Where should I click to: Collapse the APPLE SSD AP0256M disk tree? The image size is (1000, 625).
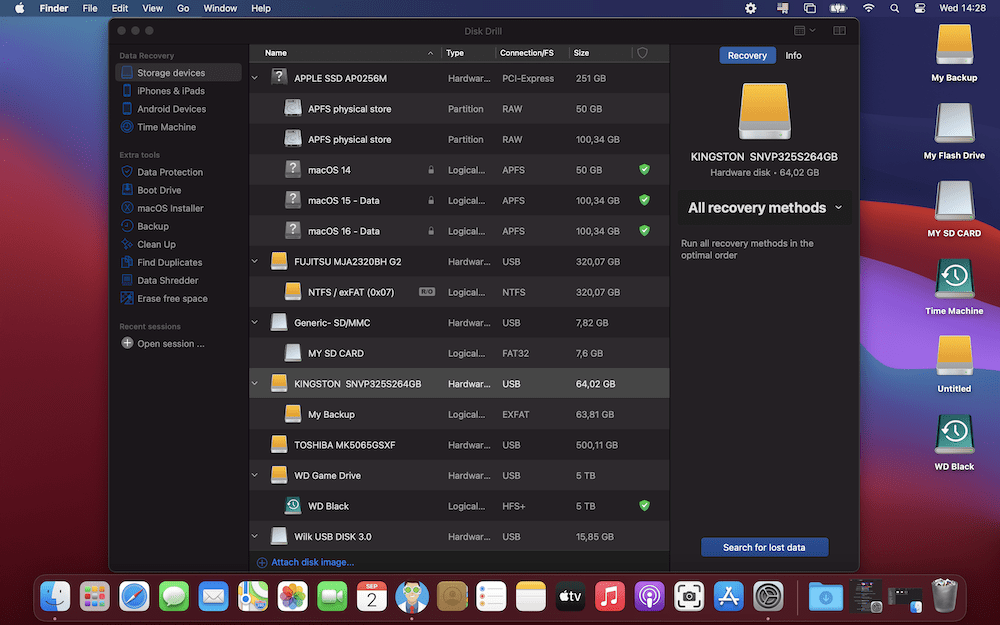pos(255,78)
